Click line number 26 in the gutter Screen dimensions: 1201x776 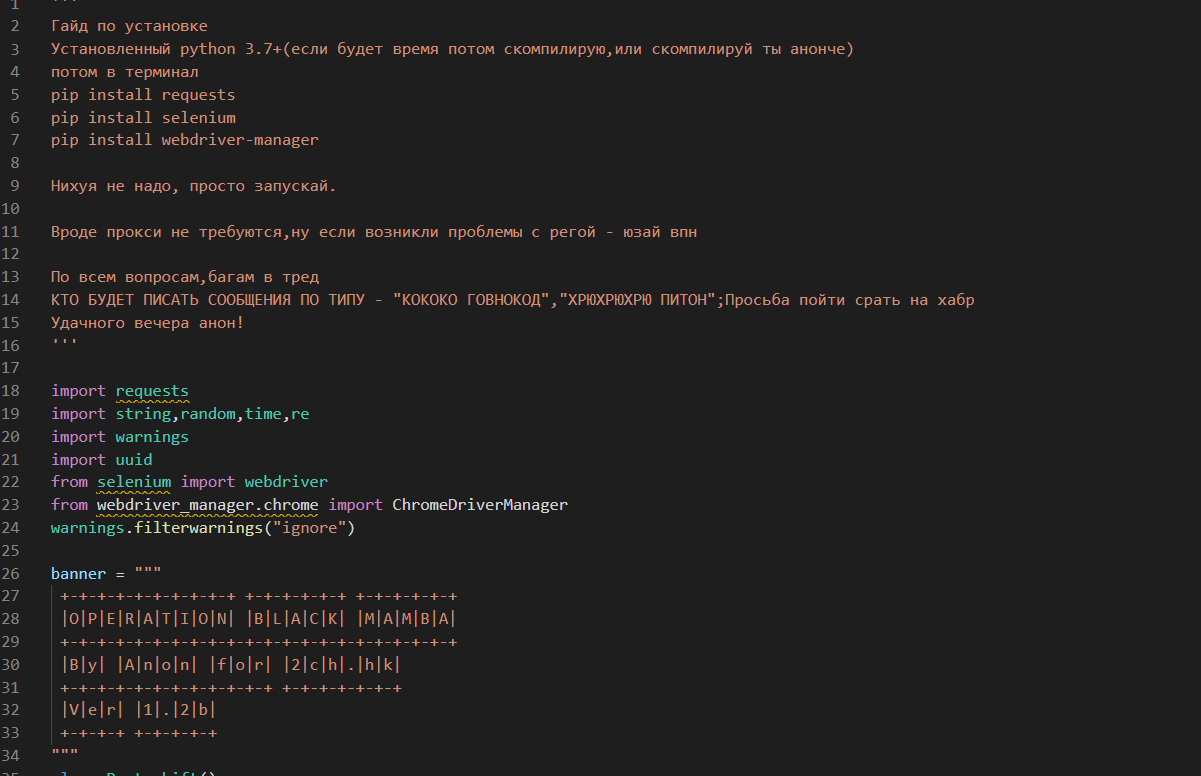(x=12, y=574)
